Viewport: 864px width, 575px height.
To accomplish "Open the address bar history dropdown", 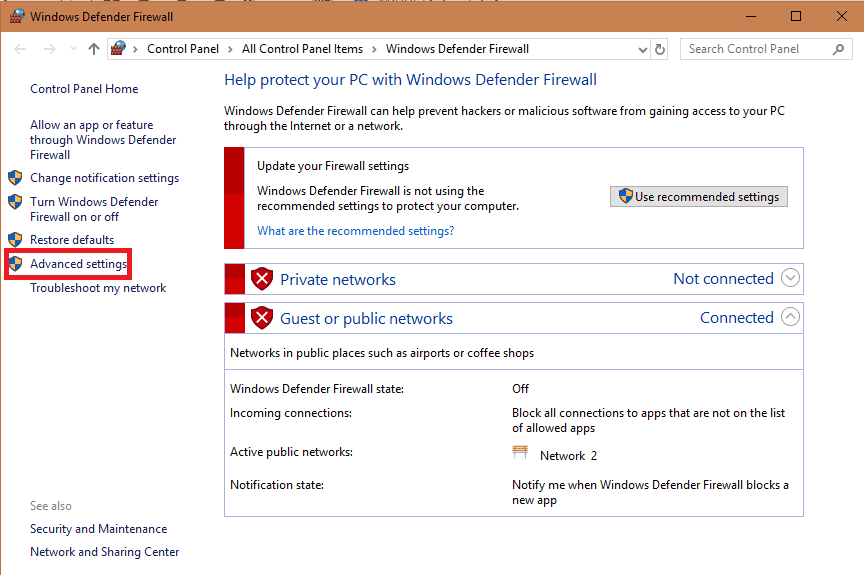I will [640, 49].
